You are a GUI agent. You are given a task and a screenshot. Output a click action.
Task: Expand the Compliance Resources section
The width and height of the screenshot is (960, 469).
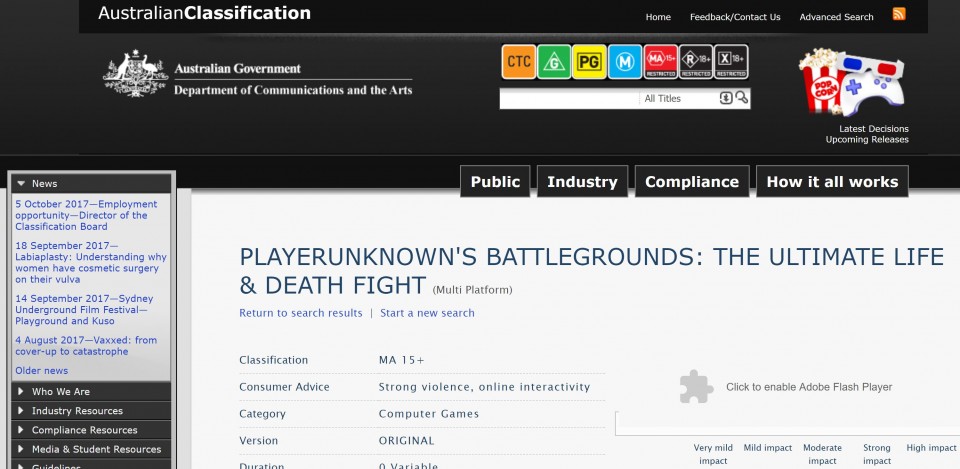(91, 430)
